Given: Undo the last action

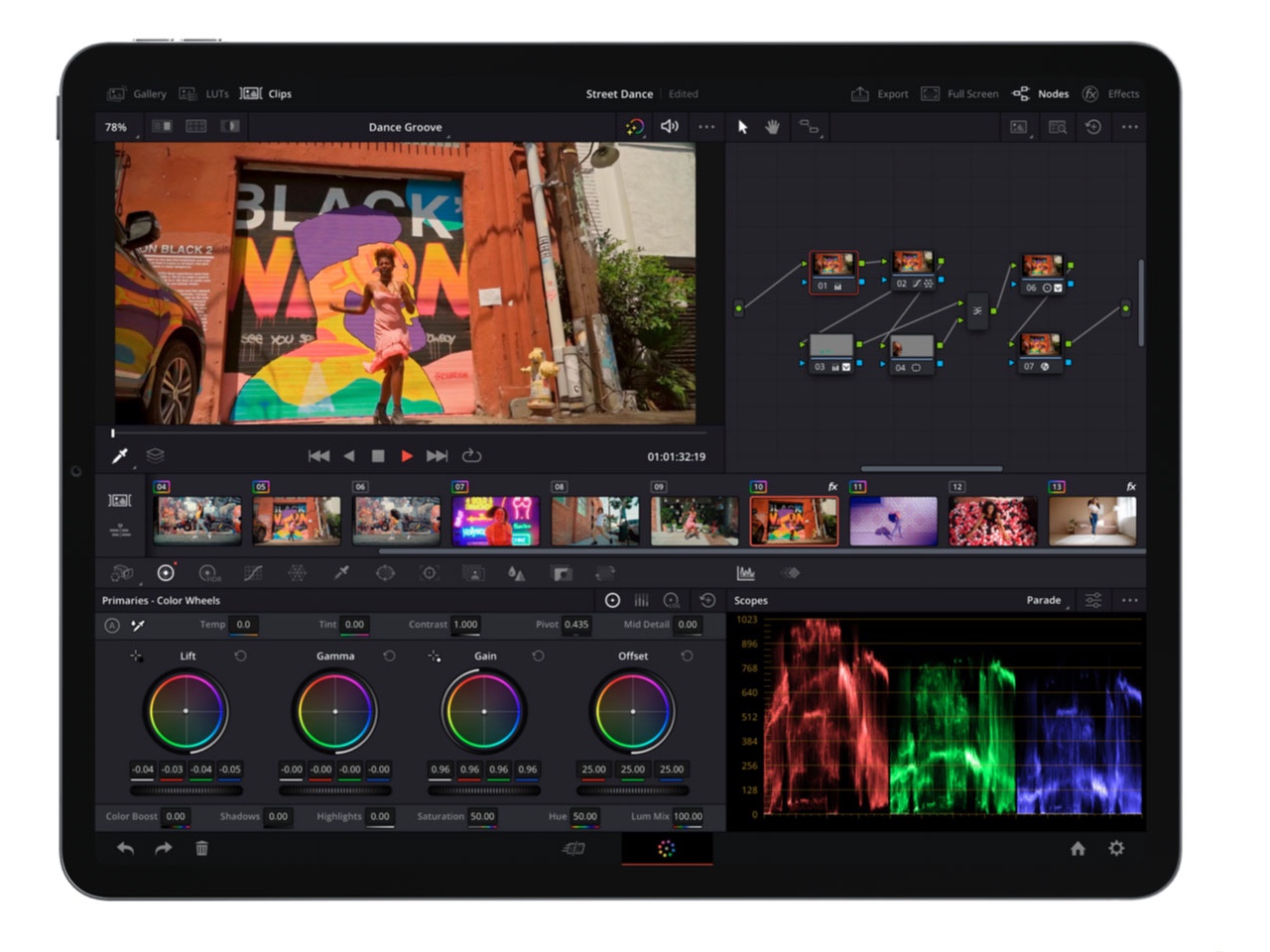Looking at the screenshot, I should (x=125, y=848).
